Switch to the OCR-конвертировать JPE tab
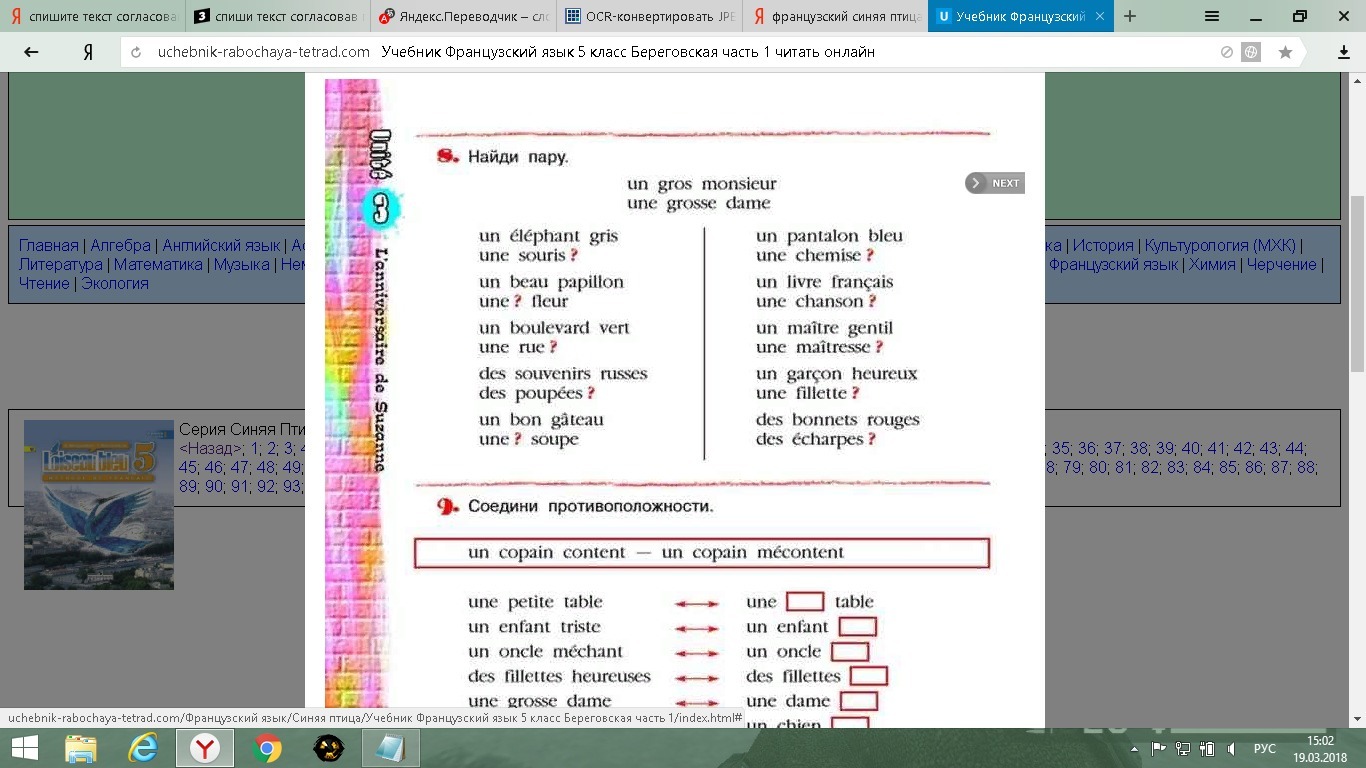 coord(649,17)
